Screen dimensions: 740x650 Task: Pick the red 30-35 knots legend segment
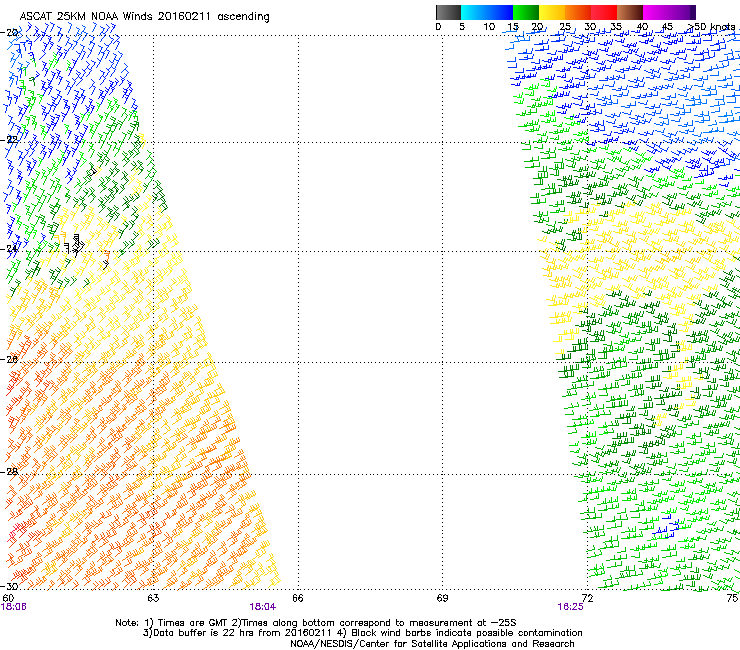604,12
